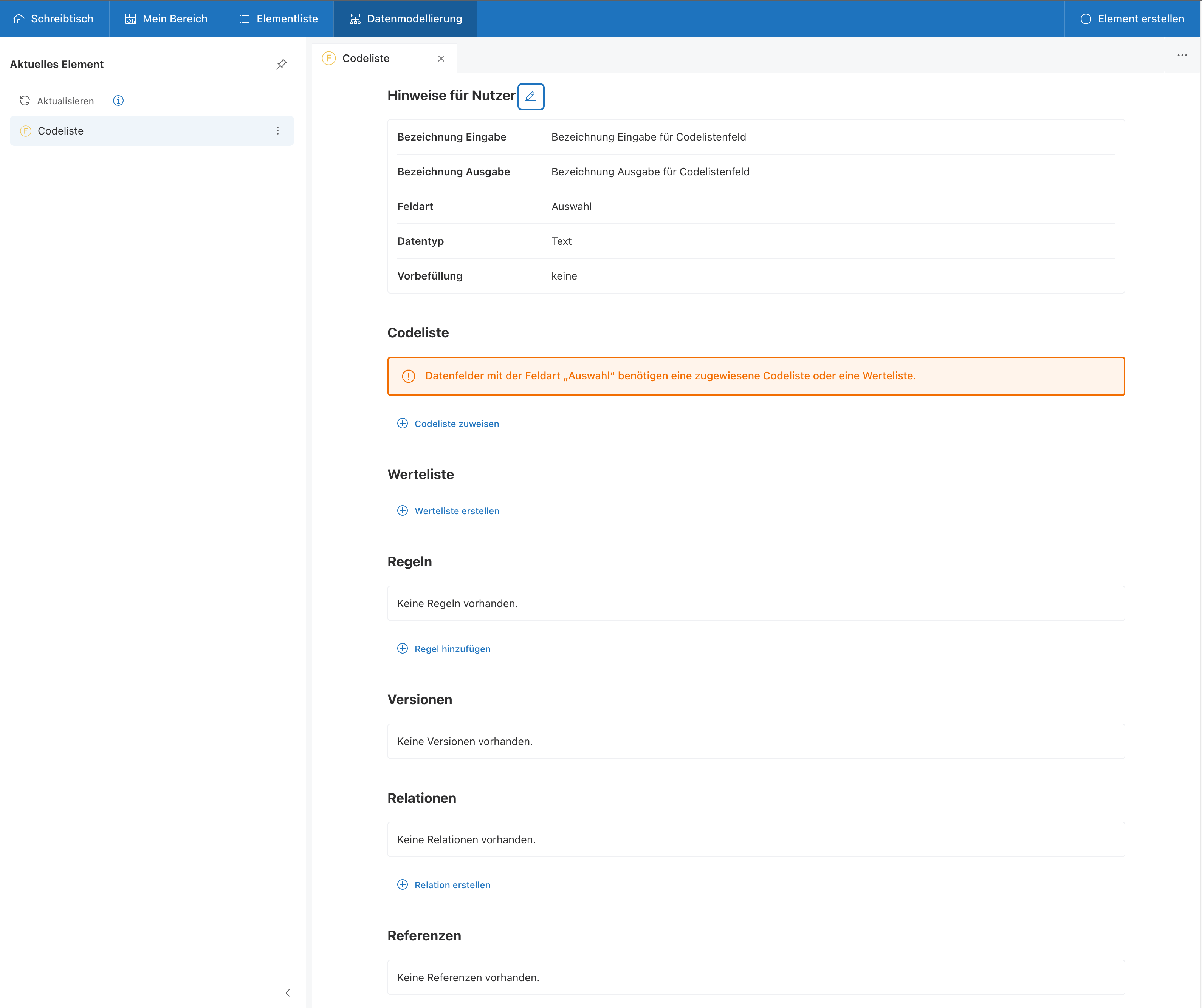Close the Codeliste tab
This screenshot has width=1202, height=1008.
441,58
